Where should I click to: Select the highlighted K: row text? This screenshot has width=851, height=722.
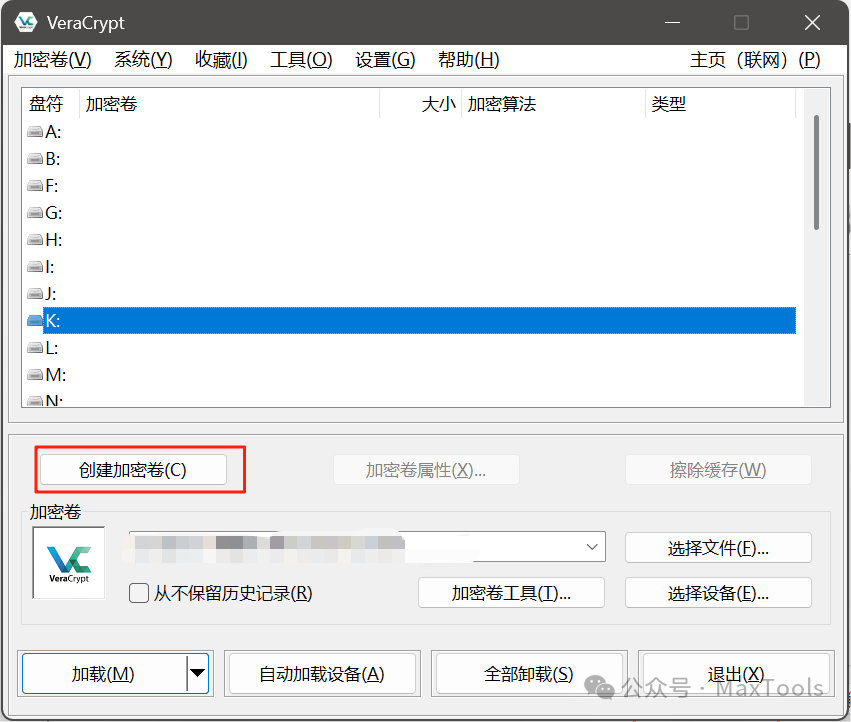[x=53, y=321]
